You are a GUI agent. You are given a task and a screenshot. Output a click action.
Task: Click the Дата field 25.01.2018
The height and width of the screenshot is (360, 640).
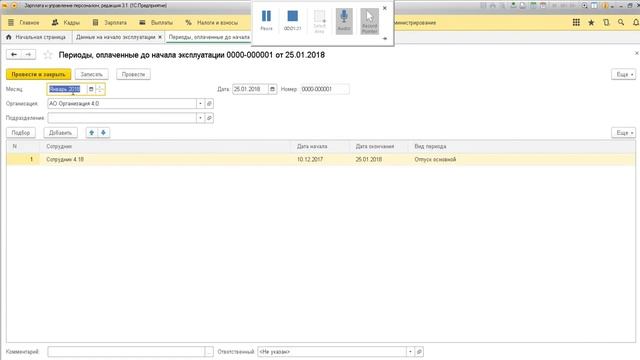pos(250,89)
